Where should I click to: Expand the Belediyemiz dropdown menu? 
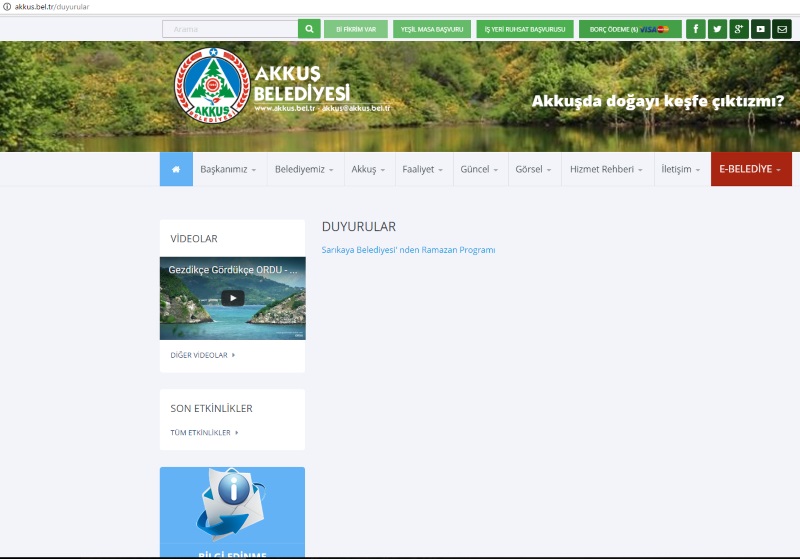[305, 170]
